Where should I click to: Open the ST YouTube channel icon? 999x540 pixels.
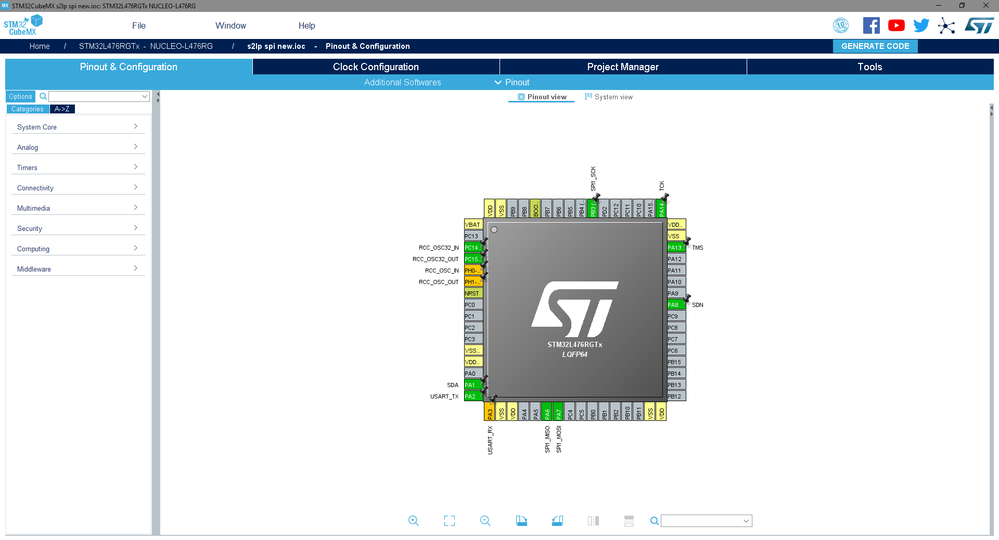896,25
